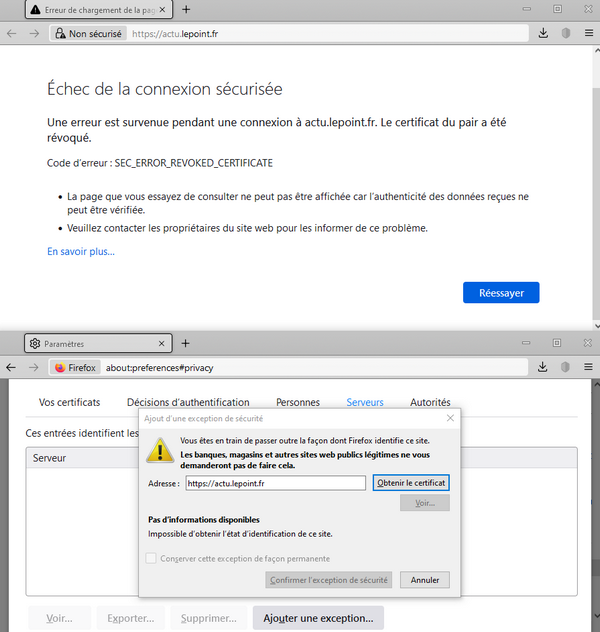Select the 'Erreur de chargement de la page' tab

(x=99, y=10)
